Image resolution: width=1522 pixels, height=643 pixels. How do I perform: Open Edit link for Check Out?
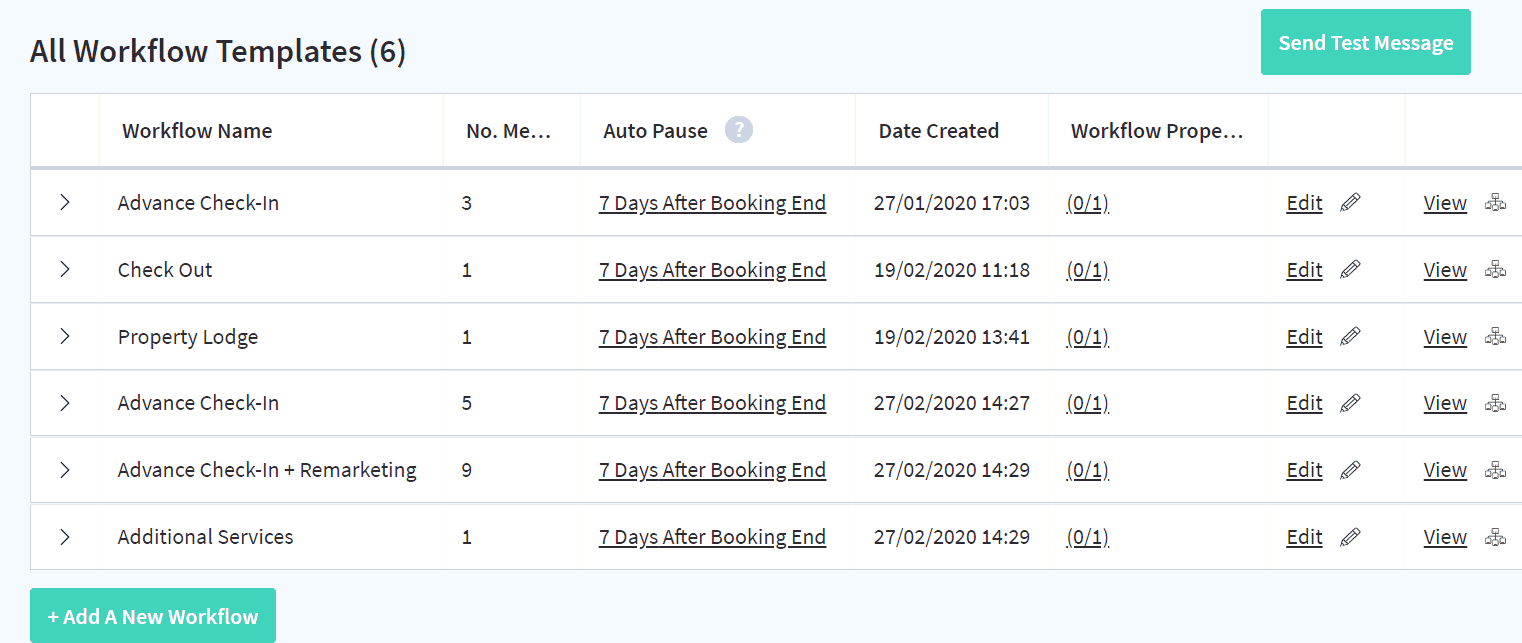point(1304,270)
